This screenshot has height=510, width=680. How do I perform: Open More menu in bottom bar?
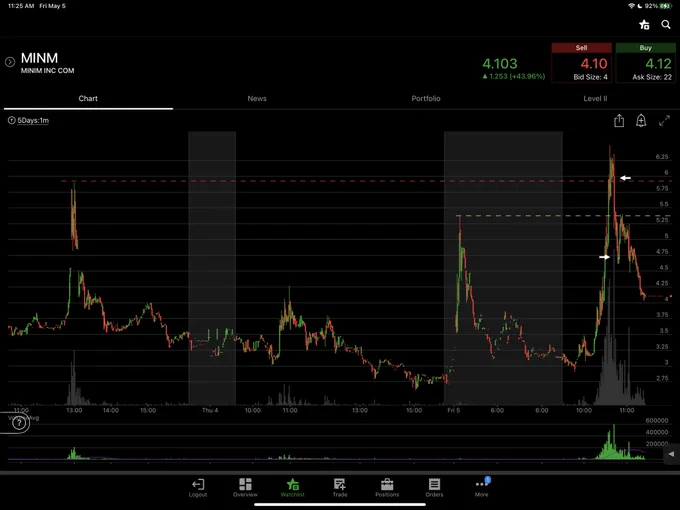[482, 488]
